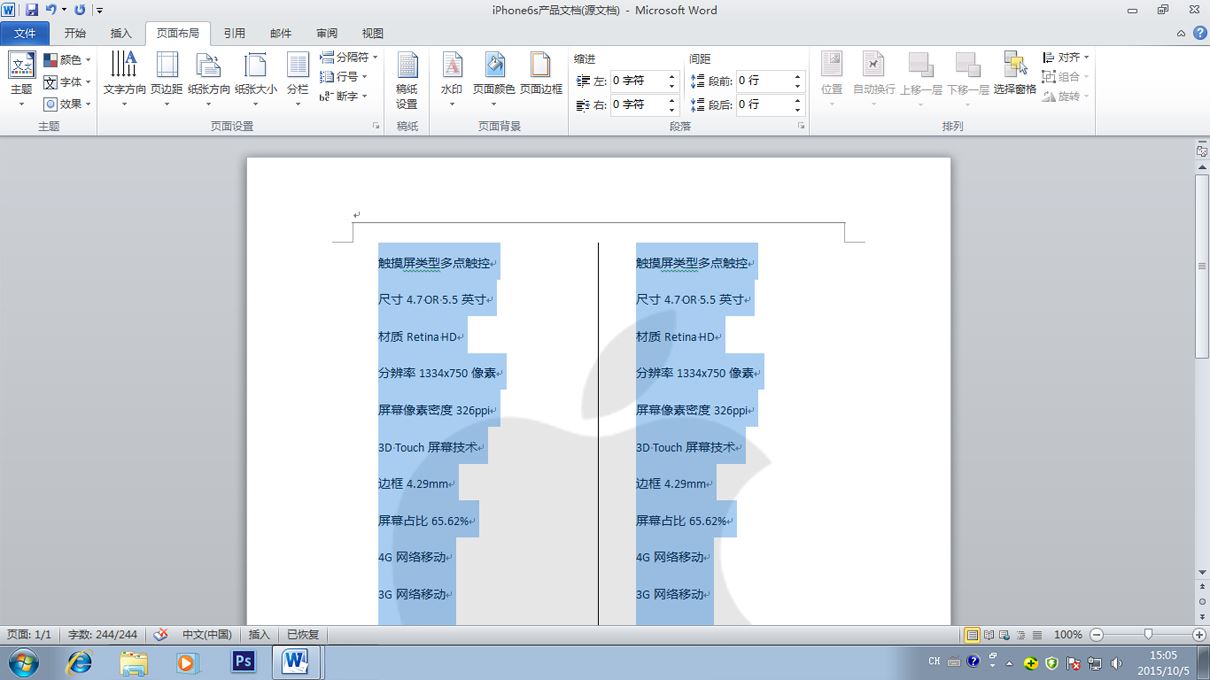Click the Windows Start button
The image size is (1210, 680).
click(x=23, y=662)
